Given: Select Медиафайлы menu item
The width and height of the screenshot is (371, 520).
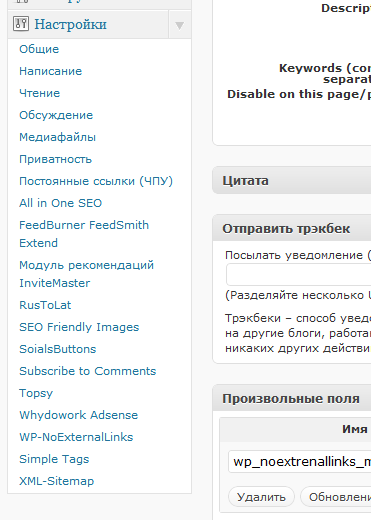Looking at the screenshot, I should pos(57,137).
